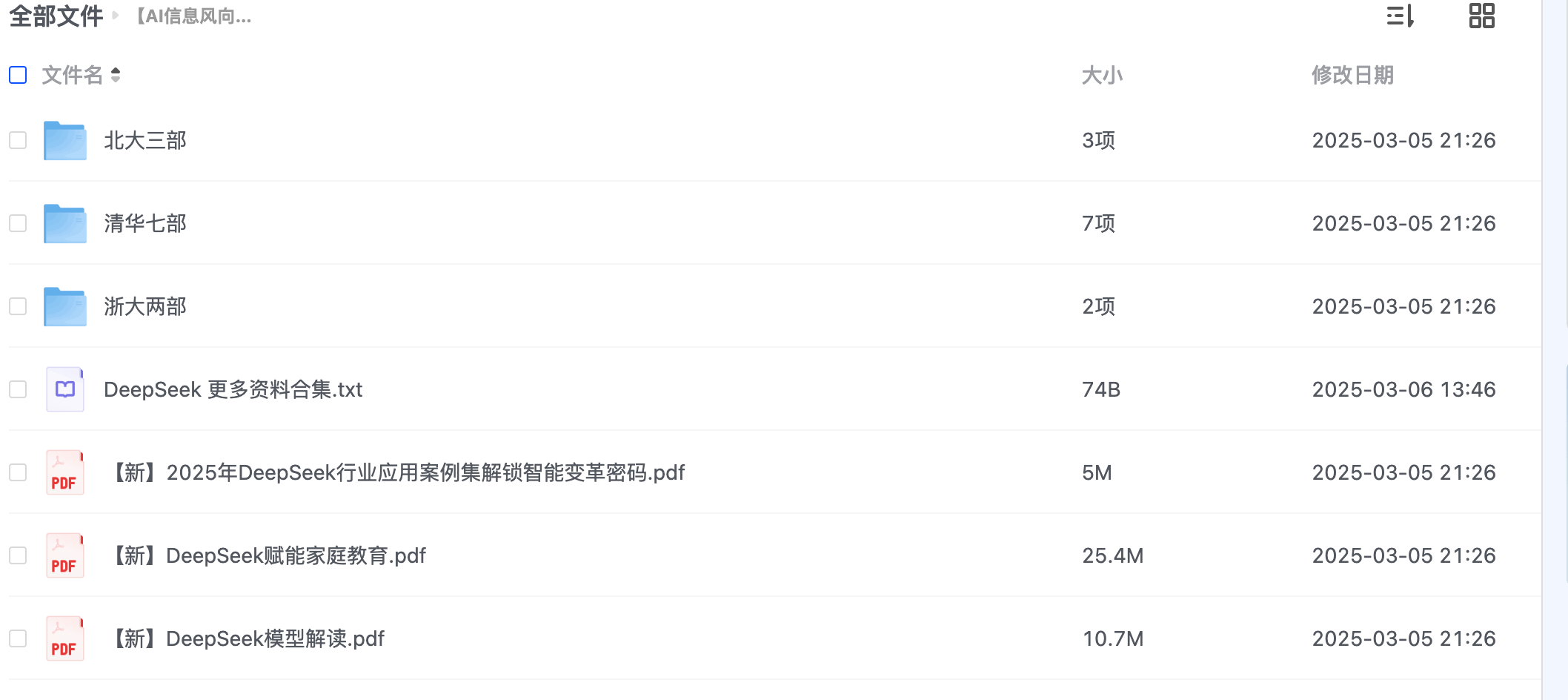Image resolution: width=1568 pixels, height=700 pixels.
Task: Toggle the select-all files checkbox
Action: click(18, 75)
